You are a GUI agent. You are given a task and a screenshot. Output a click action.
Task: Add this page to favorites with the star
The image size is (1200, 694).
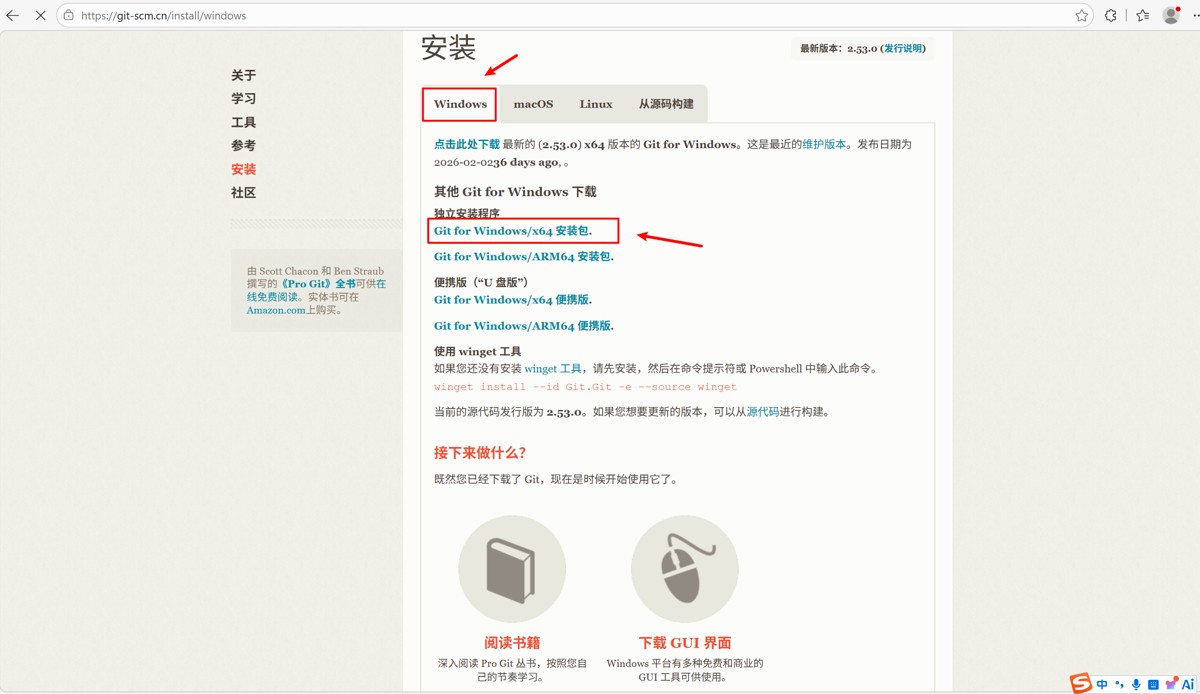tap(1081, 16)
